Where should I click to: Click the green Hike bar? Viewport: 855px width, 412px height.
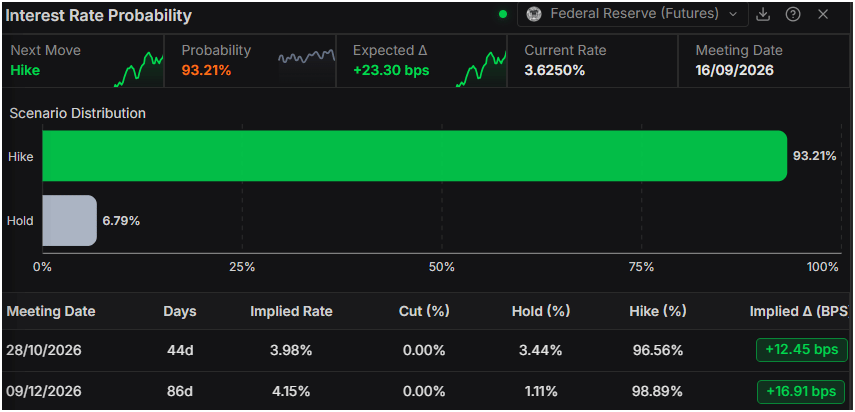pos(415,156)
